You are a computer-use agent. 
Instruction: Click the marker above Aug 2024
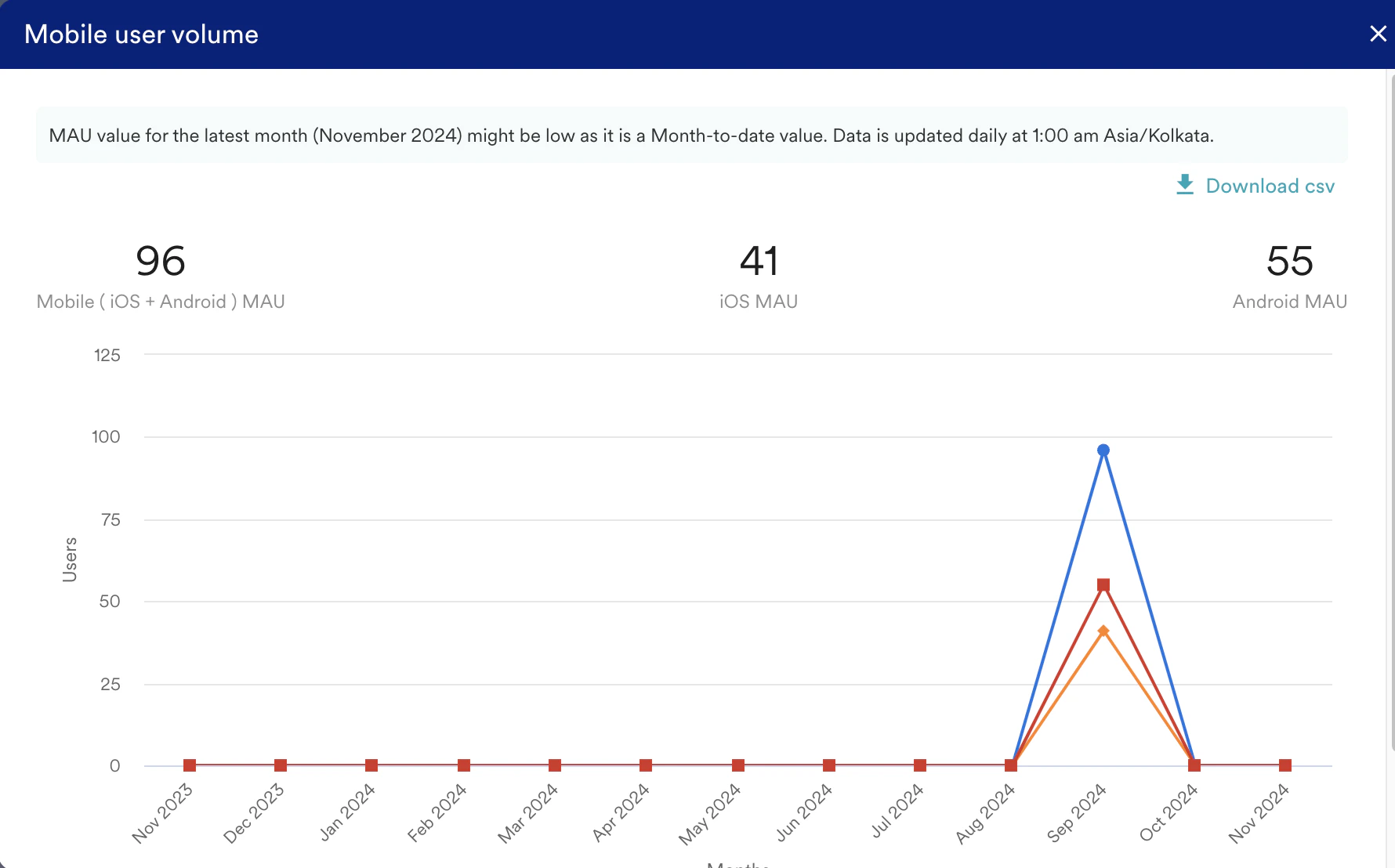[1010, 765]
